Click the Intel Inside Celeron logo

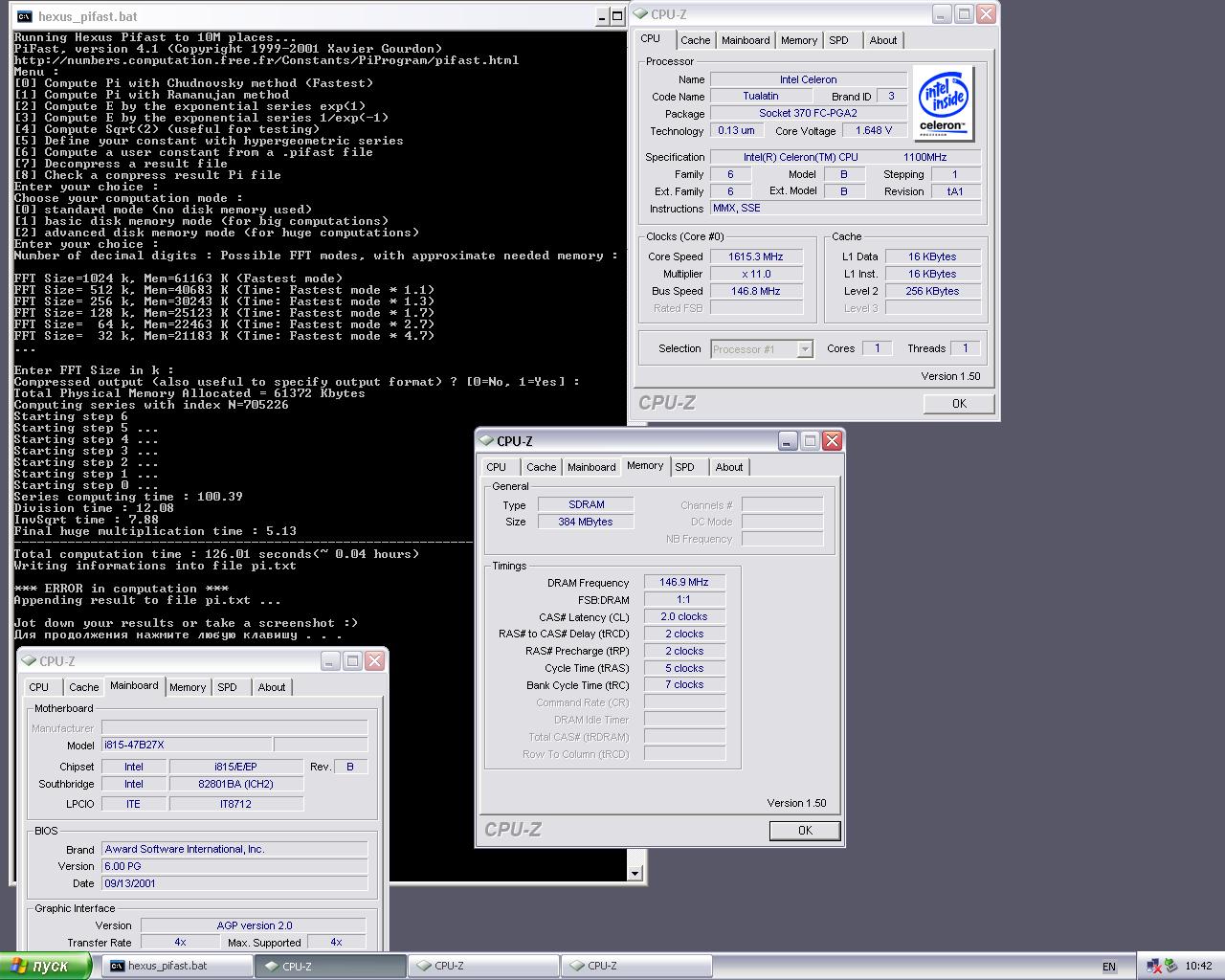[944, 103]
